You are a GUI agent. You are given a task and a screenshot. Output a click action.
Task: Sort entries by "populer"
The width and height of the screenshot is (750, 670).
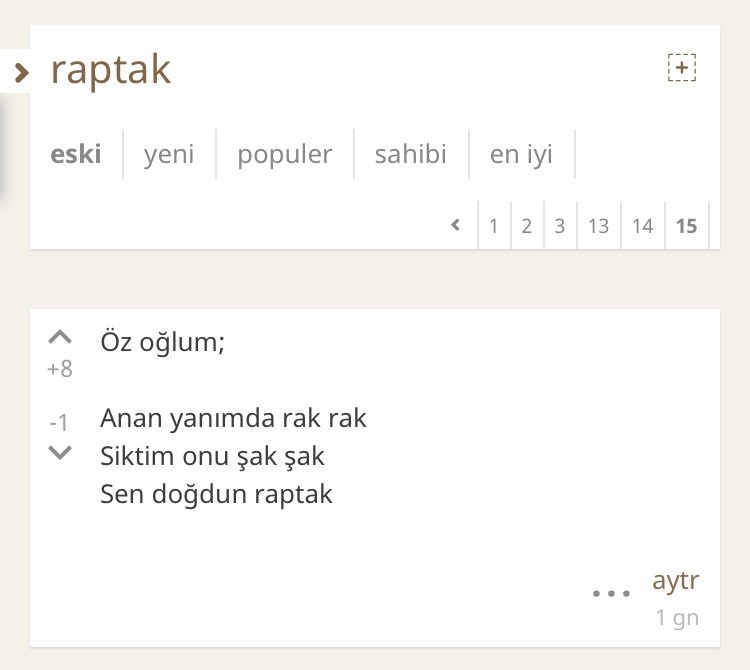pyautogui.click(x=284, y=155)
